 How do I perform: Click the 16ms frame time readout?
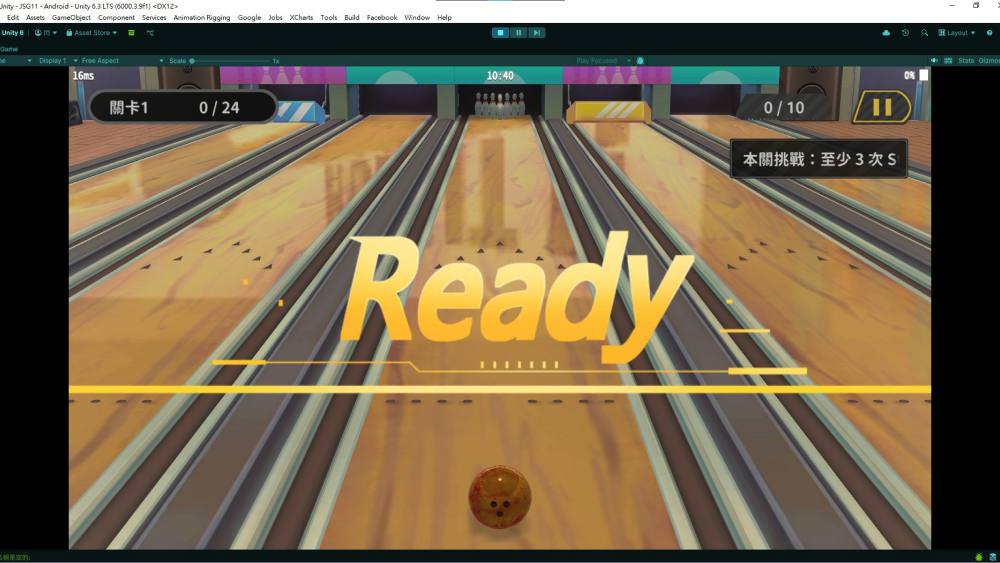pos(83,75)
